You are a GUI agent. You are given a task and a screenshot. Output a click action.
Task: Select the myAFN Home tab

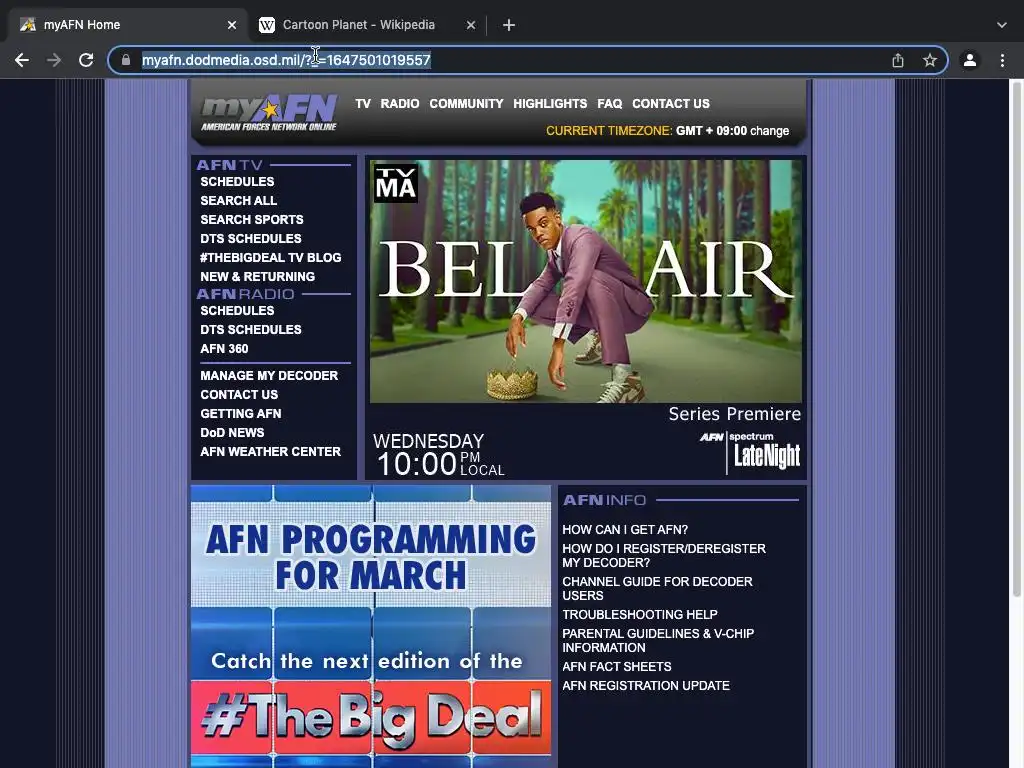coord(127,25)
